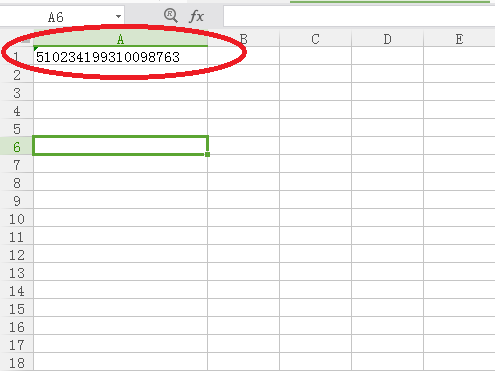Screen dimensions: 495x371
Task: Click the select-all corner of the sheet
Action: 17,39
